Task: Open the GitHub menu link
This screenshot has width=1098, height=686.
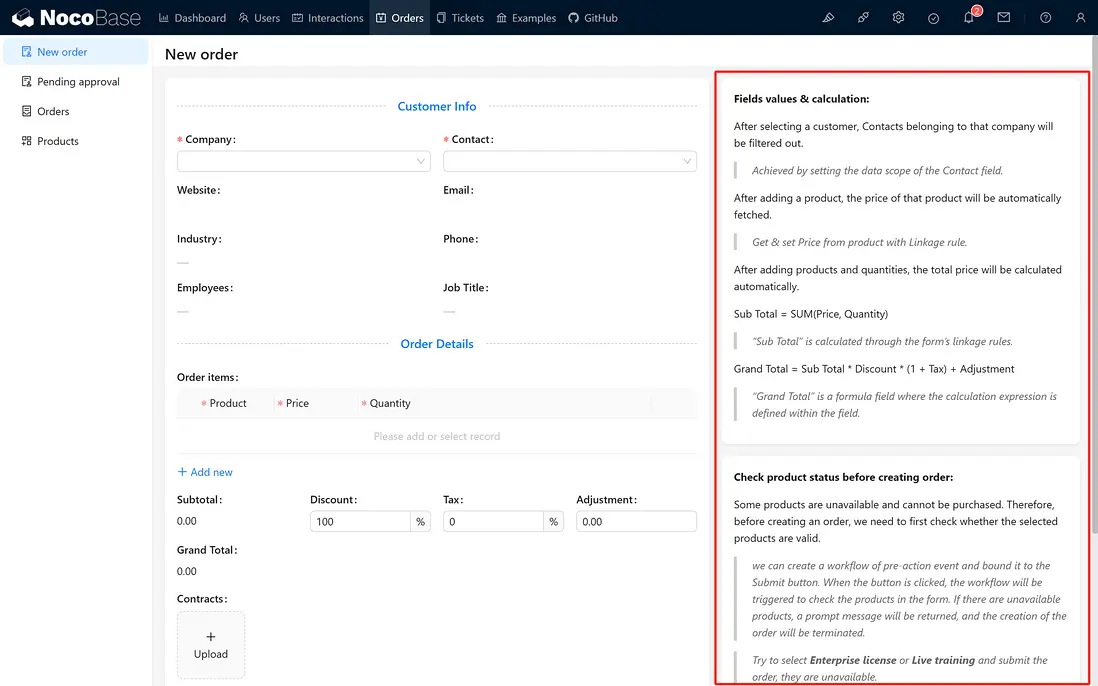Action: pos(592,18)
